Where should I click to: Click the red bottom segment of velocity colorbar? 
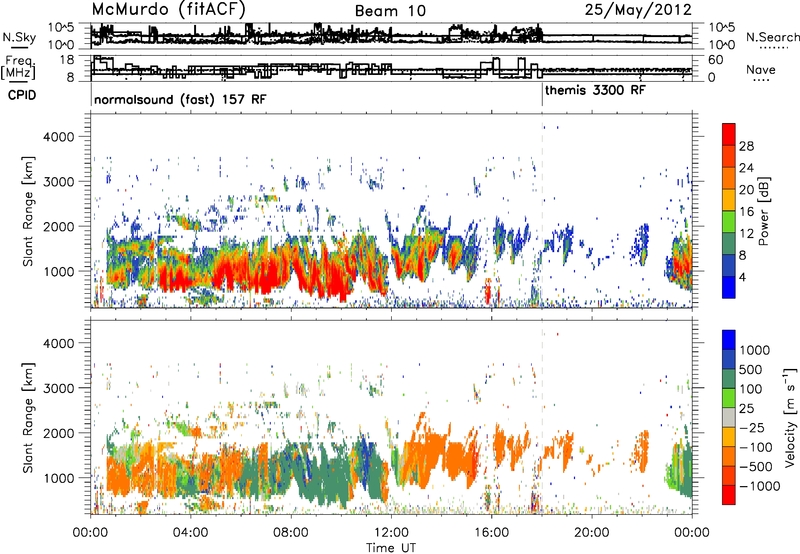729,495
